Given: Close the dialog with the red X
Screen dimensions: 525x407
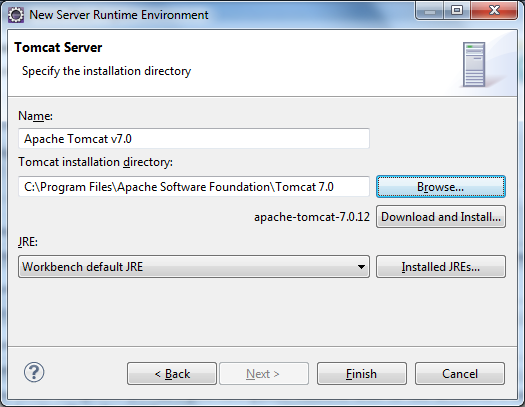Looking at the screenshot, I should point(494,11).
